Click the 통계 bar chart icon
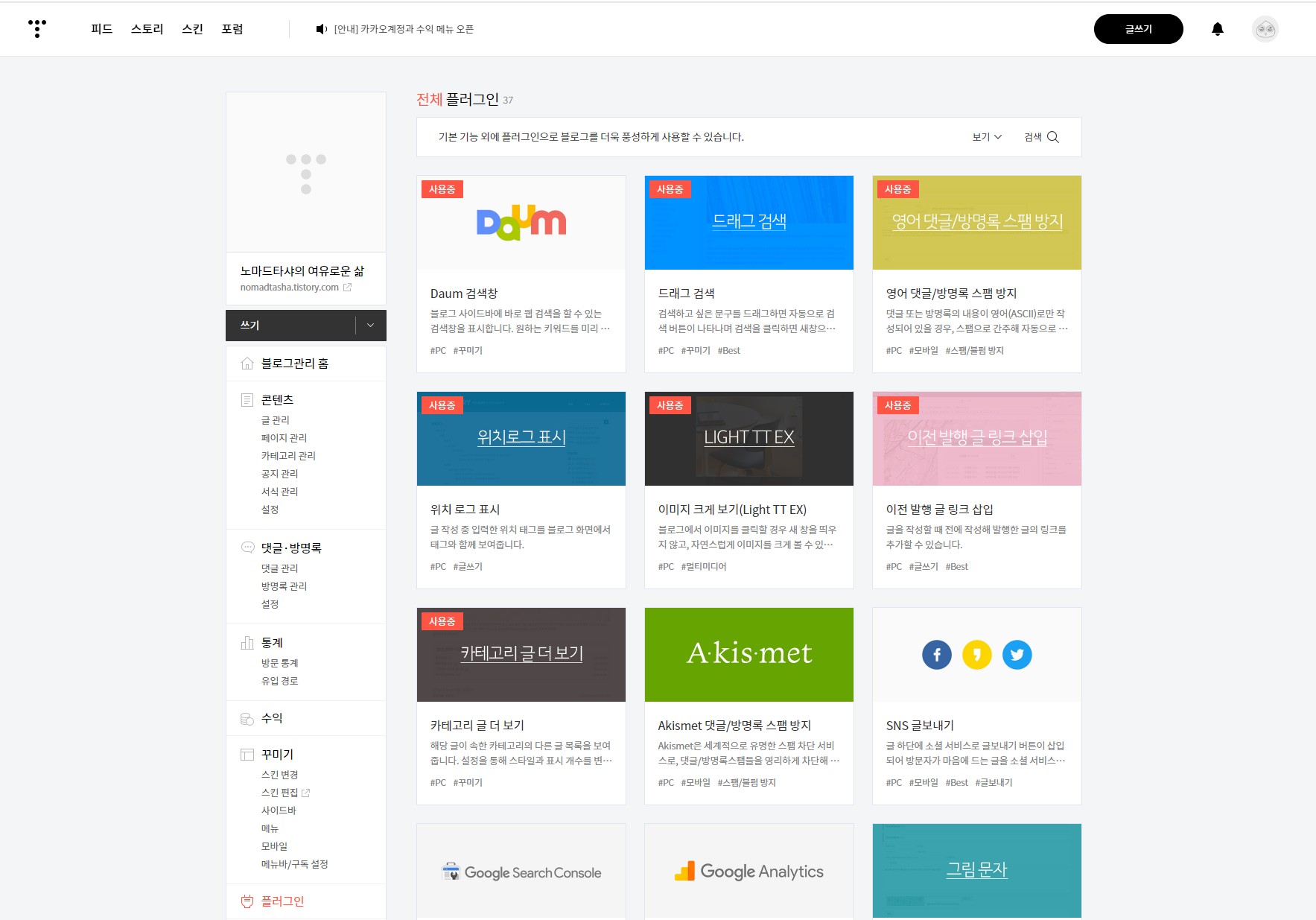The height and width of the screenshot is (920, 1316). (x=247, y=642)
